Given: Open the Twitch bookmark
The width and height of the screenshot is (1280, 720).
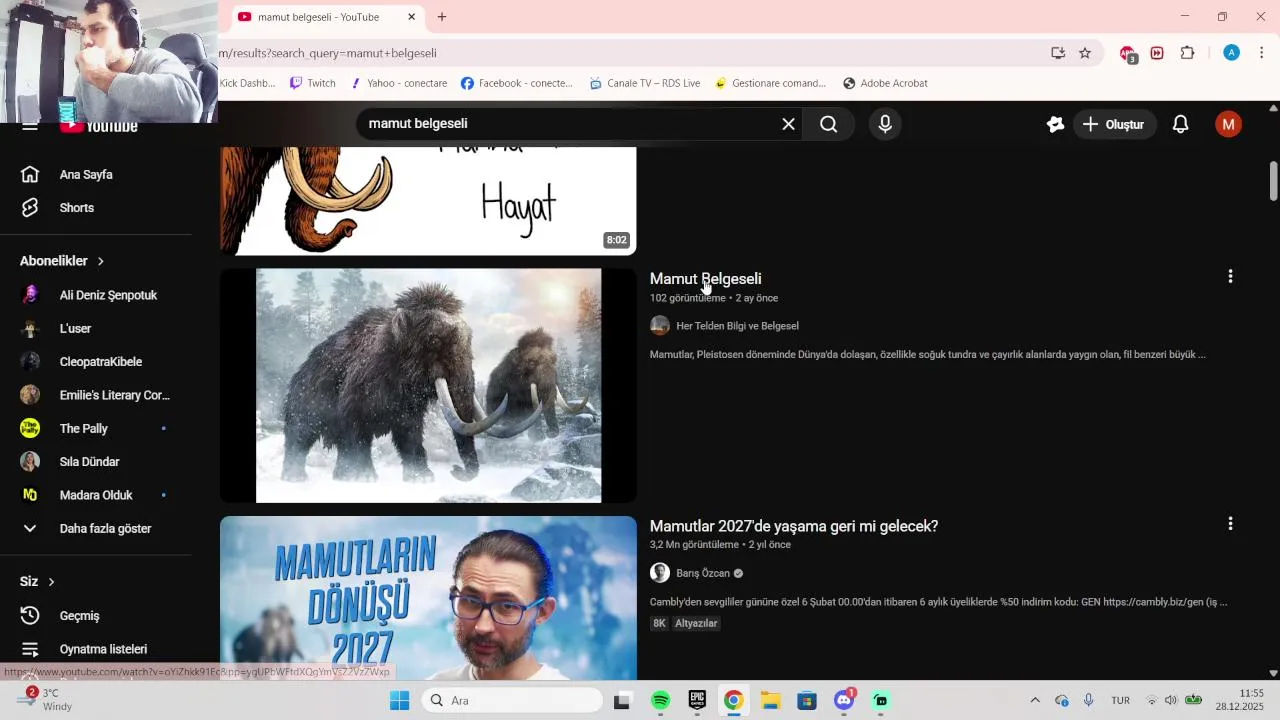Looking at the screenshot, I should [x=312, y=83].
